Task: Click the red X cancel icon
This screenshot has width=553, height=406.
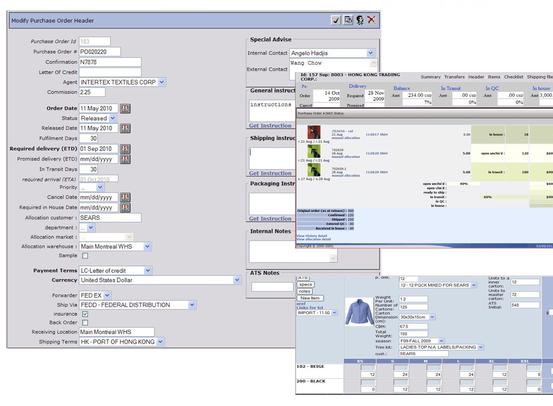Action: [371, 20]
